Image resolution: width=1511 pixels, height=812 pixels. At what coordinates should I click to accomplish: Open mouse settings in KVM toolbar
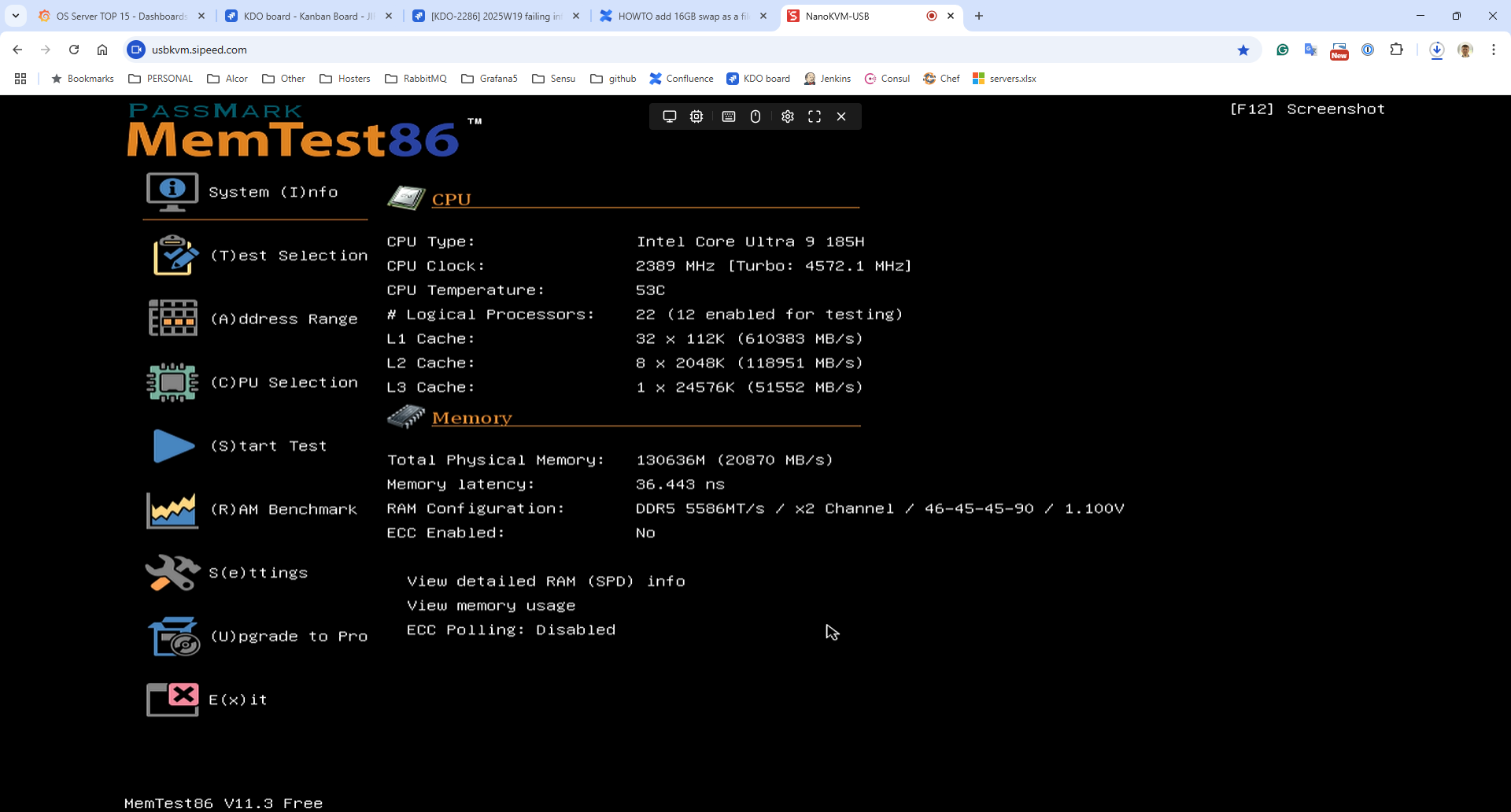click(755, 116)
